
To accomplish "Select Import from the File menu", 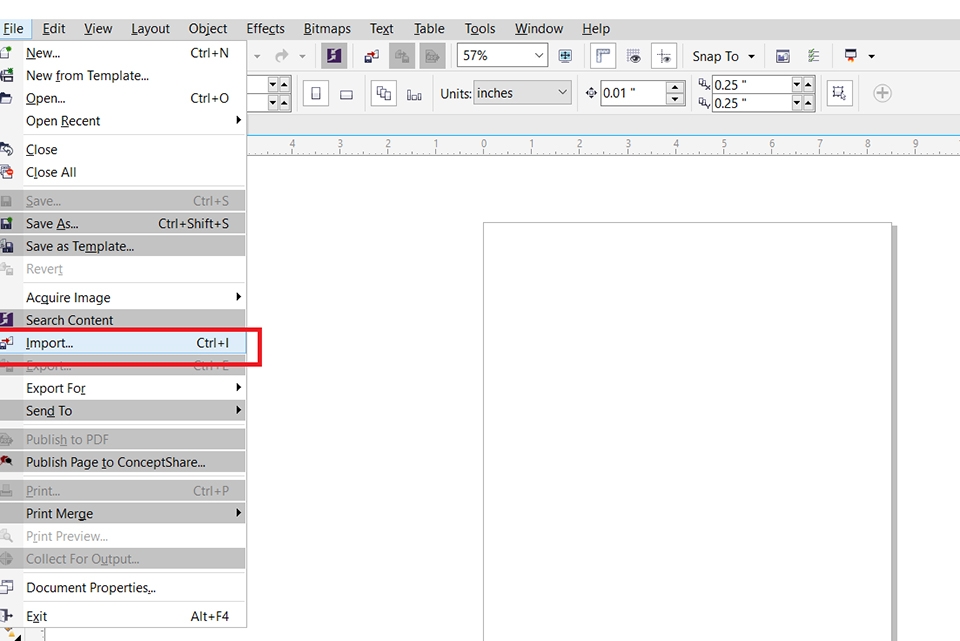I will (52, 343).
